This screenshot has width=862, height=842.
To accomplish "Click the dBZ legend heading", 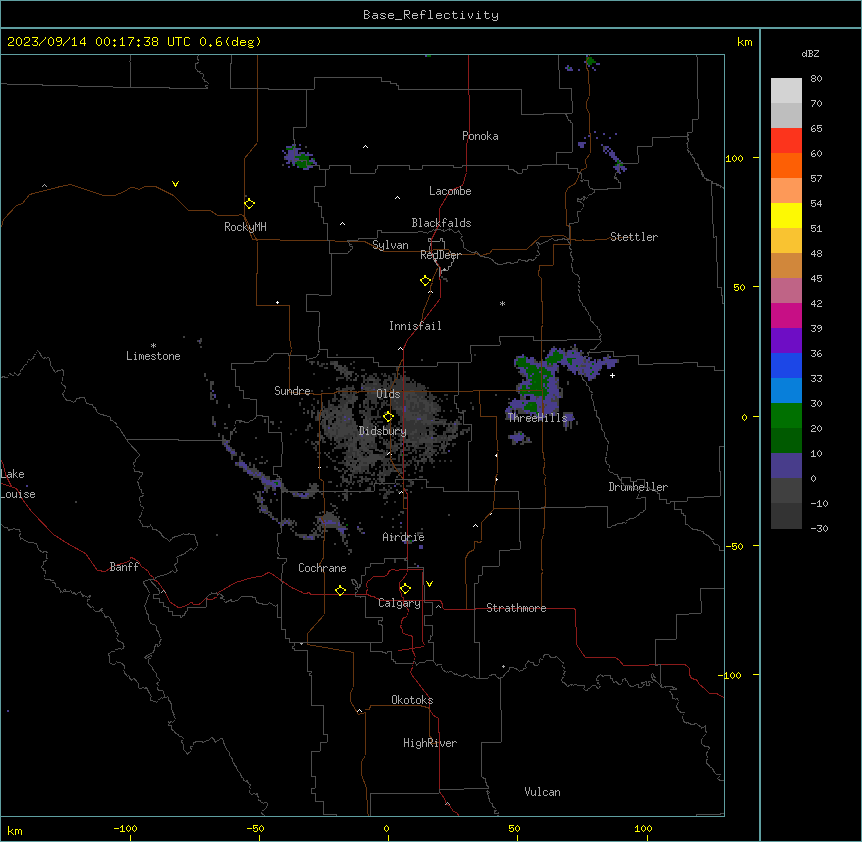I will coord(810,54).
